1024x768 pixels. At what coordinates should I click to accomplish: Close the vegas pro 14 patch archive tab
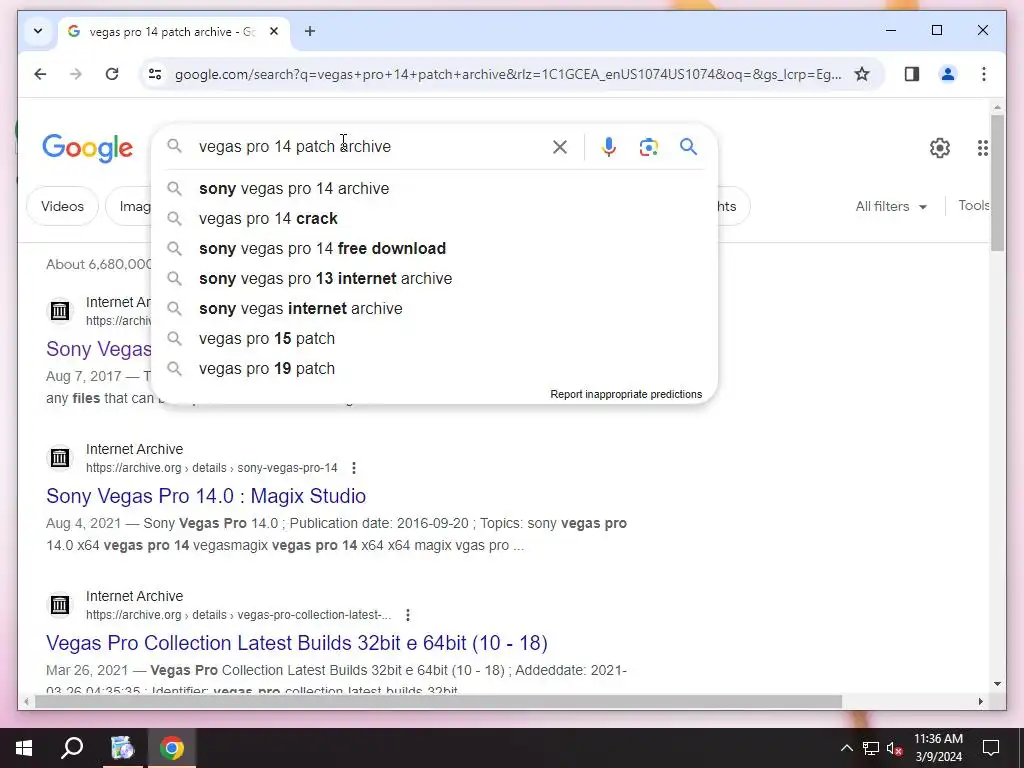[274, 31]
